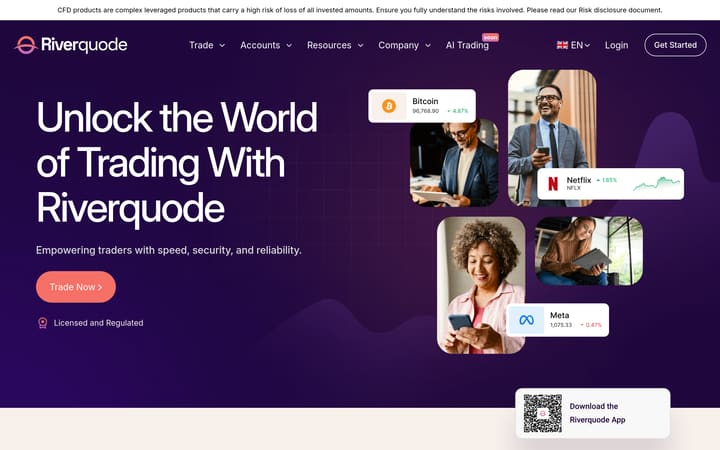Open the Trade menu
Screen dimensions: 720x450
click(201, 45)
